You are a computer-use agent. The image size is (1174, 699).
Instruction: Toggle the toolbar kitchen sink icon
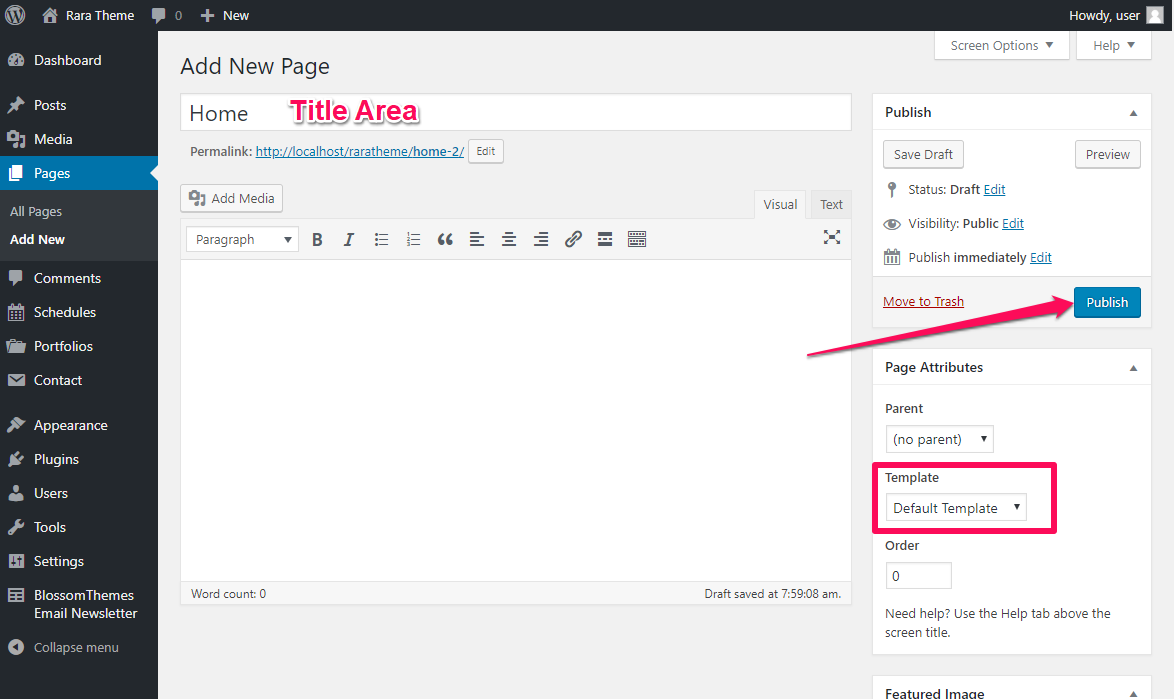637,239
